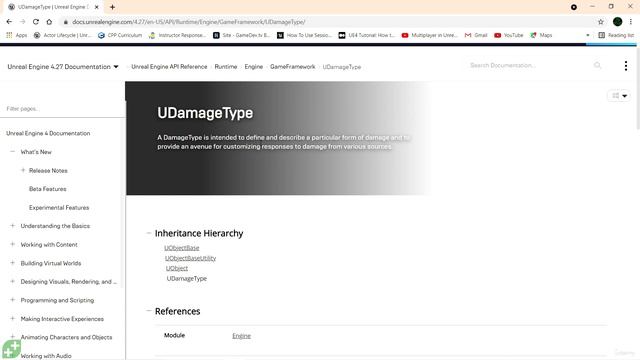Open the Actor Lifecycle bookmark
The image size is (640, 360).
coord(62,36)
